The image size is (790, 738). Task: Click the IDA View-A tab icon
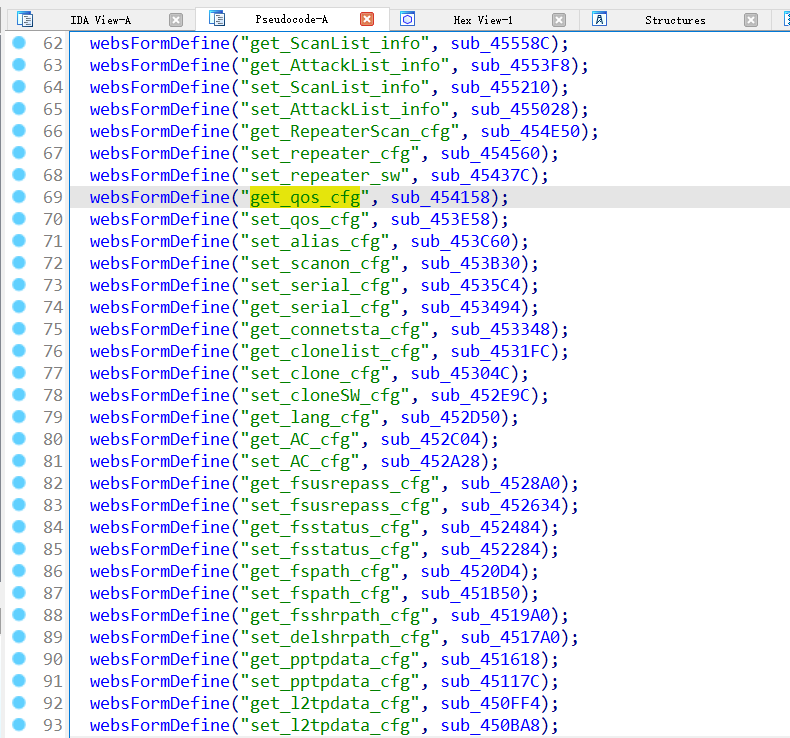coord(25,19)
